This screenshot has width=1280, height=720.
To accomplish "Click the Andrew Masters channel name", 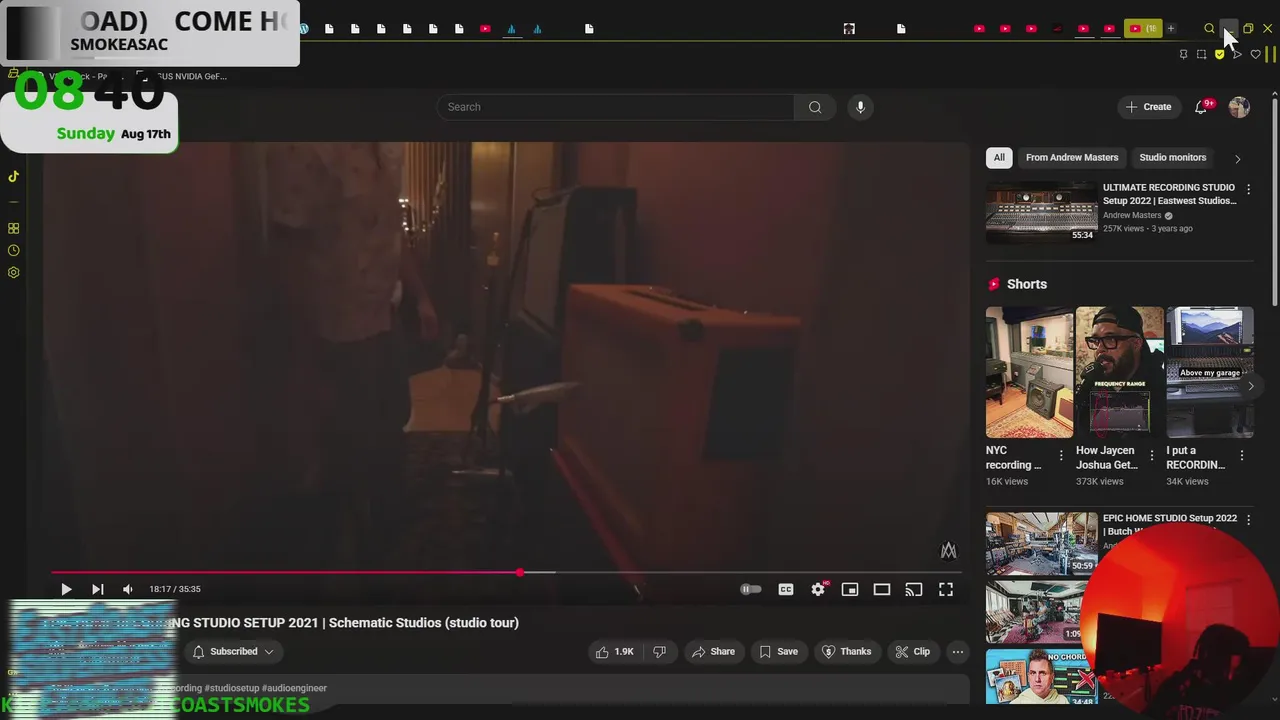I will pos(1132,215).
